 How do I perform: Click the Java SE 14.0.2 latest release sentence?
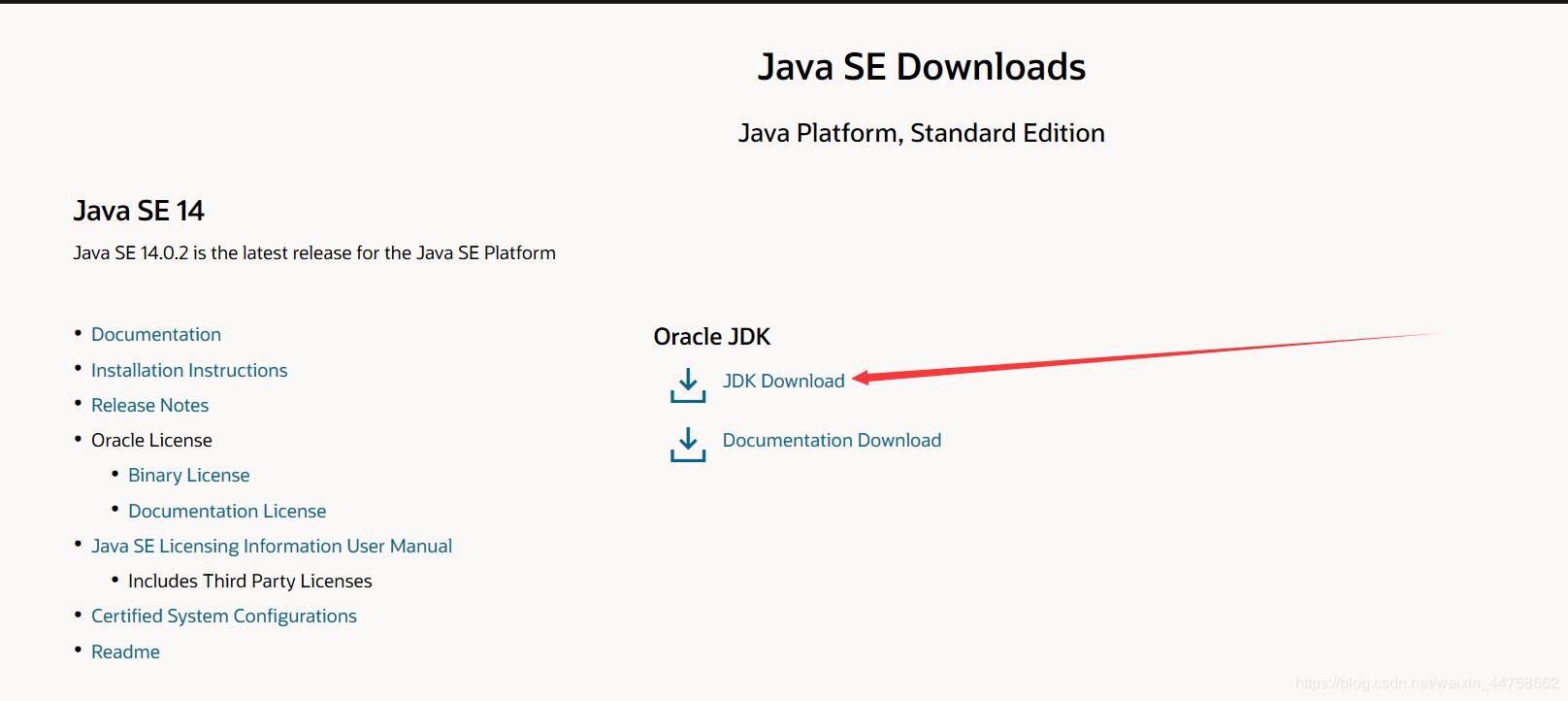pyautogui.click(x=314, y=252)
